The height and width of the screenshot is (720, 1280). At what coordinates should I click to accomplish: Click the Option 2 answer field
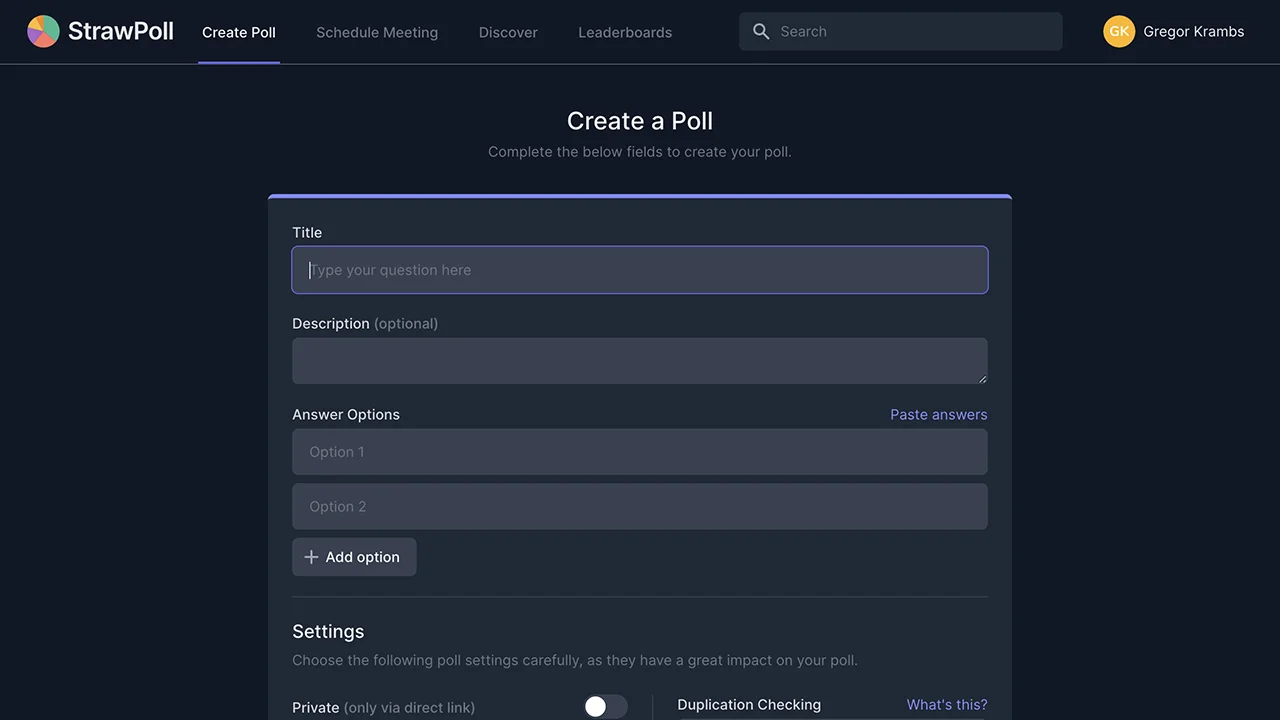(640, 506)
